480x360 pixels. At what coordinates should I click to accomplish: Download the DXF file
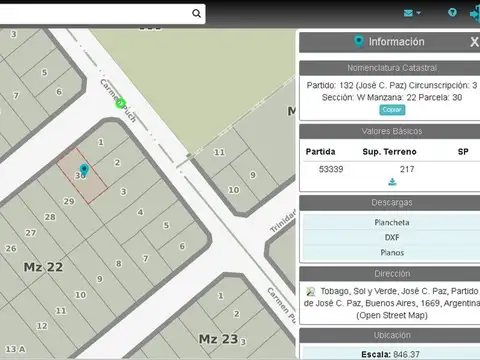pos(392,237)
